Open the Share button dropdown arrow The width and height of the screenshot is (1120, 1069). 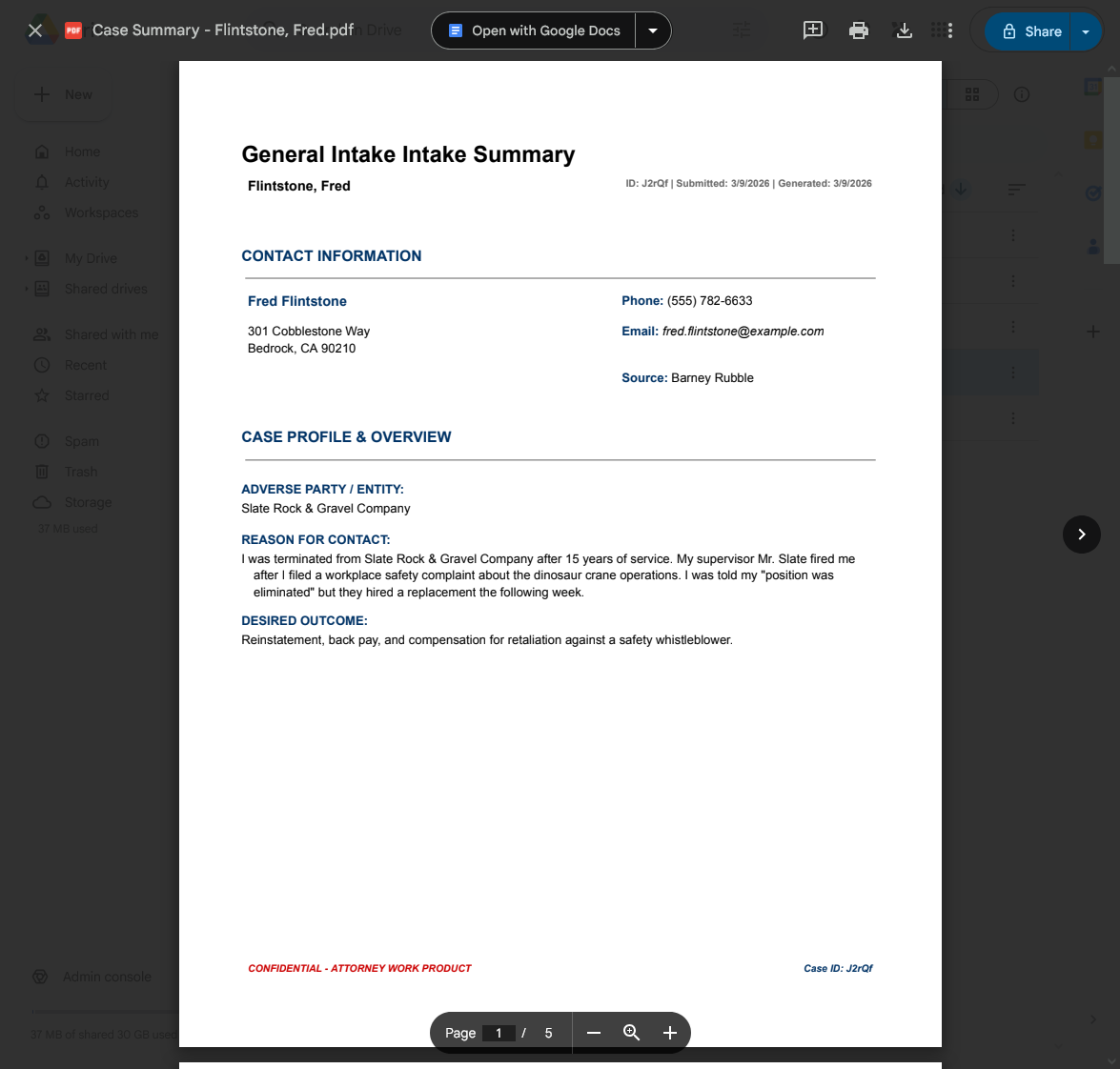pos(1086,30)
